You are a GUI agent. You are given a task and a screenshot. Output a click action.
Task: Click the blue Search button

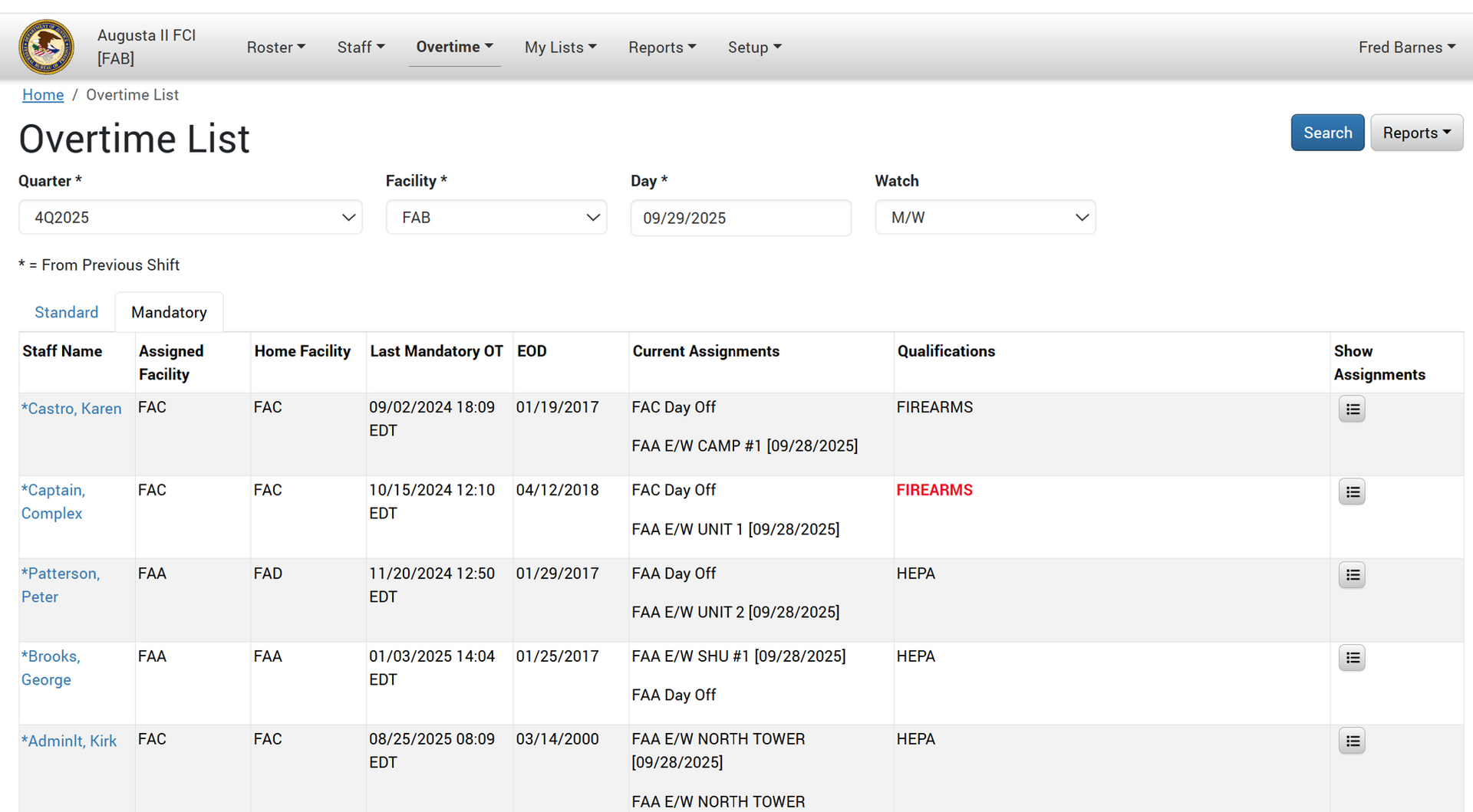click(1326, 133)
